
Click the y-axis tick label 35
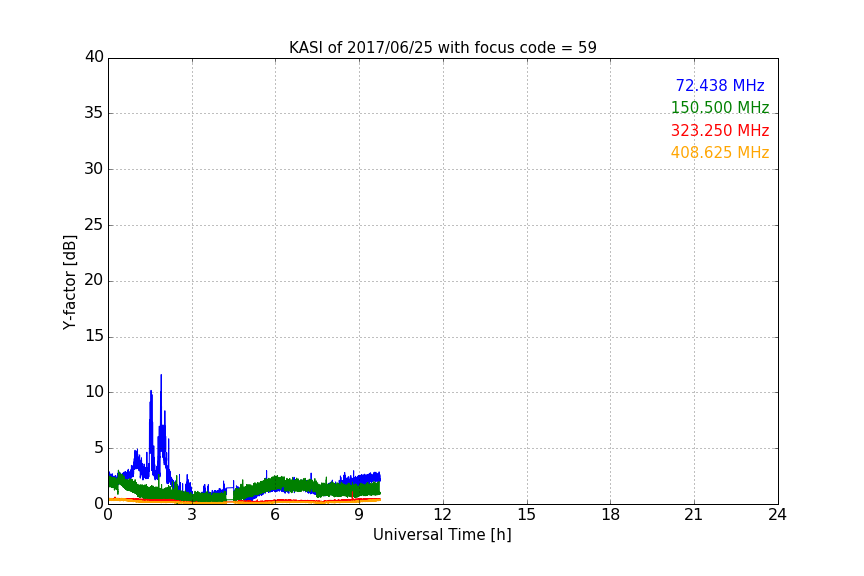[x=94, y=113]
